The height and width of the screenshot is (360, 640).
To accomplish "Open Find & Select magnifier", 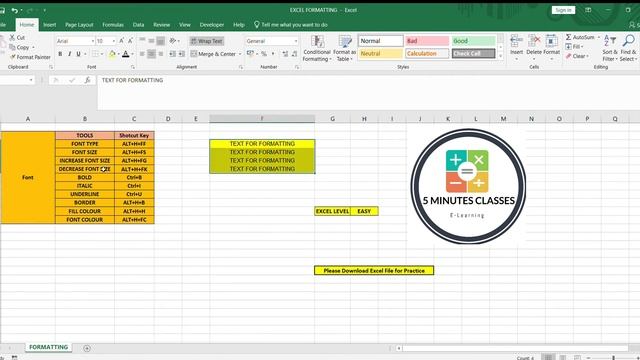I will pyautogui.click(x=628, y=48).
